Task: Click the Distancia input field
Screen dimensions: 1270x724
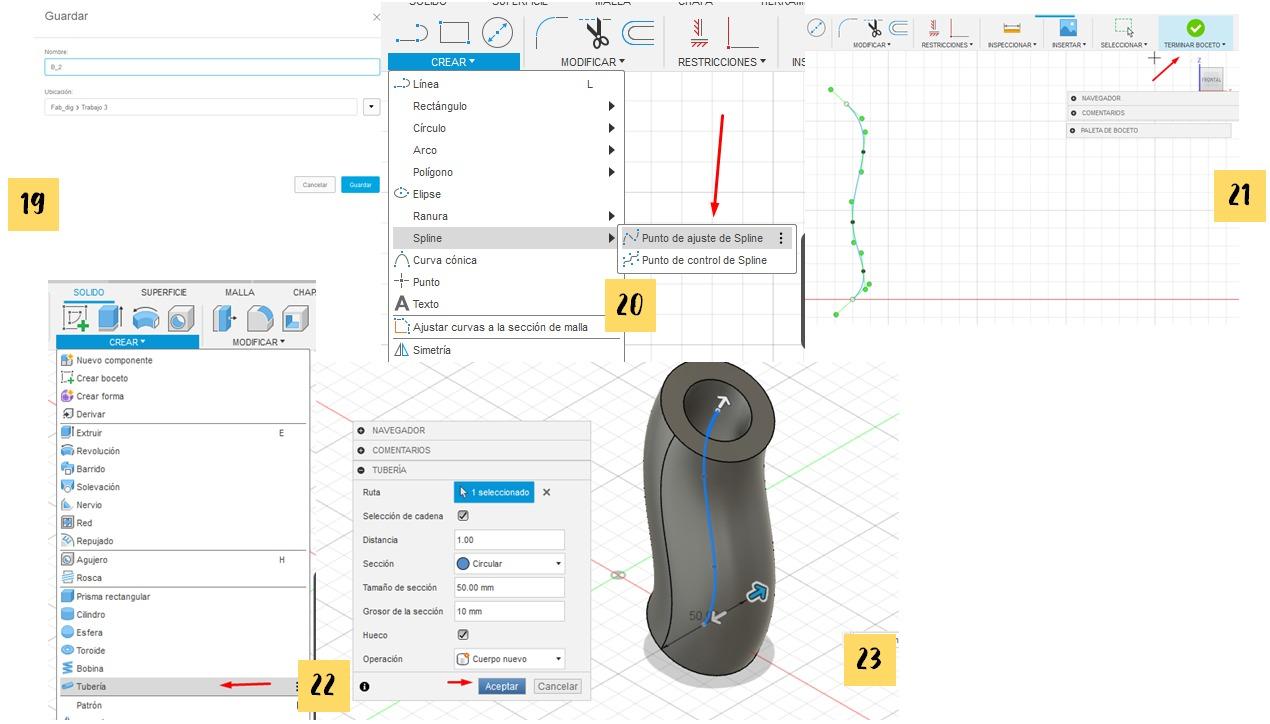Action: point(509,540)
